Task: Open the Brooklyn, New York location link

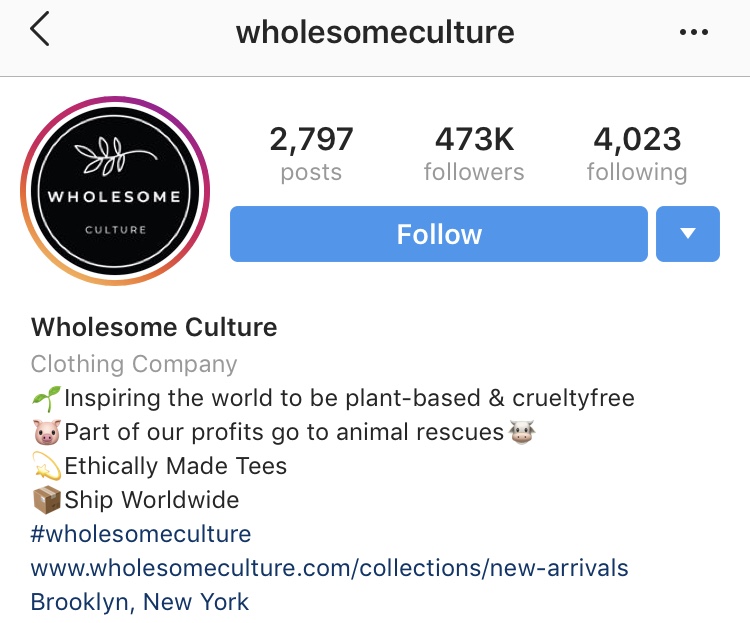Action: click(x=140, y=602)
